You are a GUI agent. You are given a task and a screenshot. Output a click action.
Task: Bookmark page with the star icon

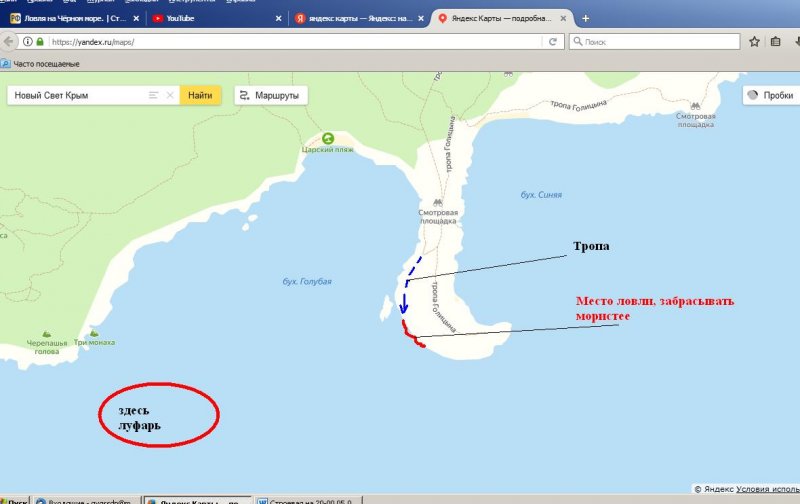pos(754,42)
